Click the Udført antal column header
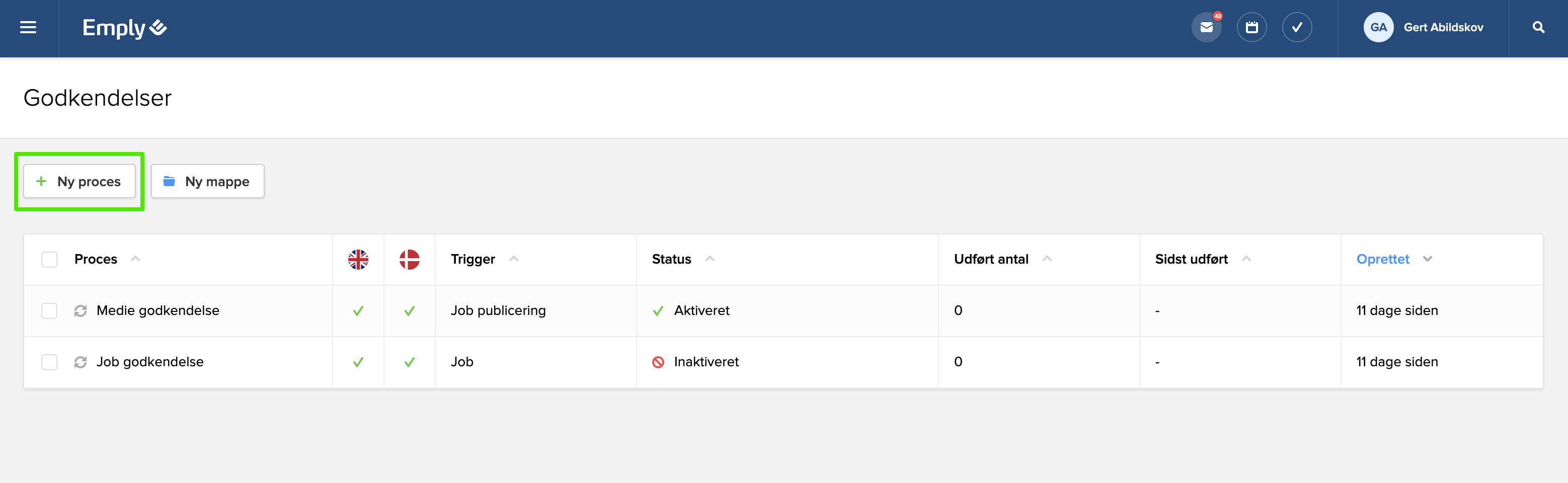Screen dimensions: 1568x483 (991, 259)
